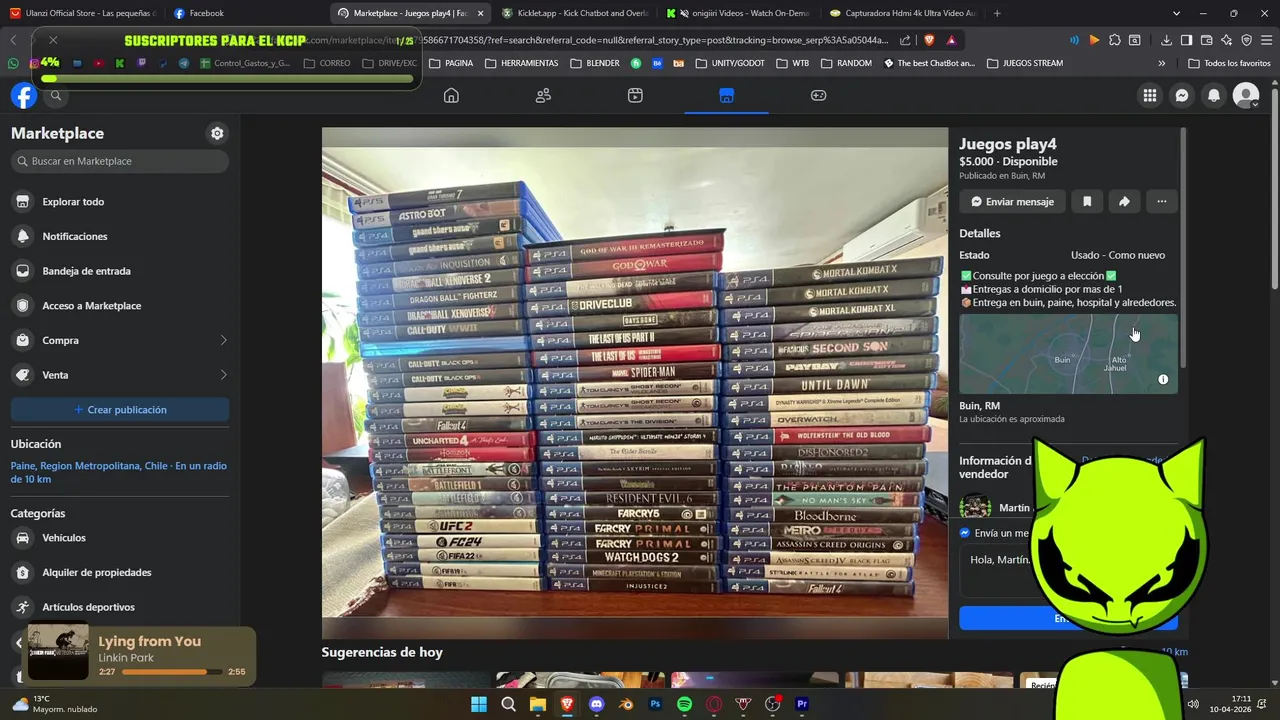Open Facebook search magnifier
Image resolution: width=1280 pixels, height=720 pixels.
click(56, 95)
